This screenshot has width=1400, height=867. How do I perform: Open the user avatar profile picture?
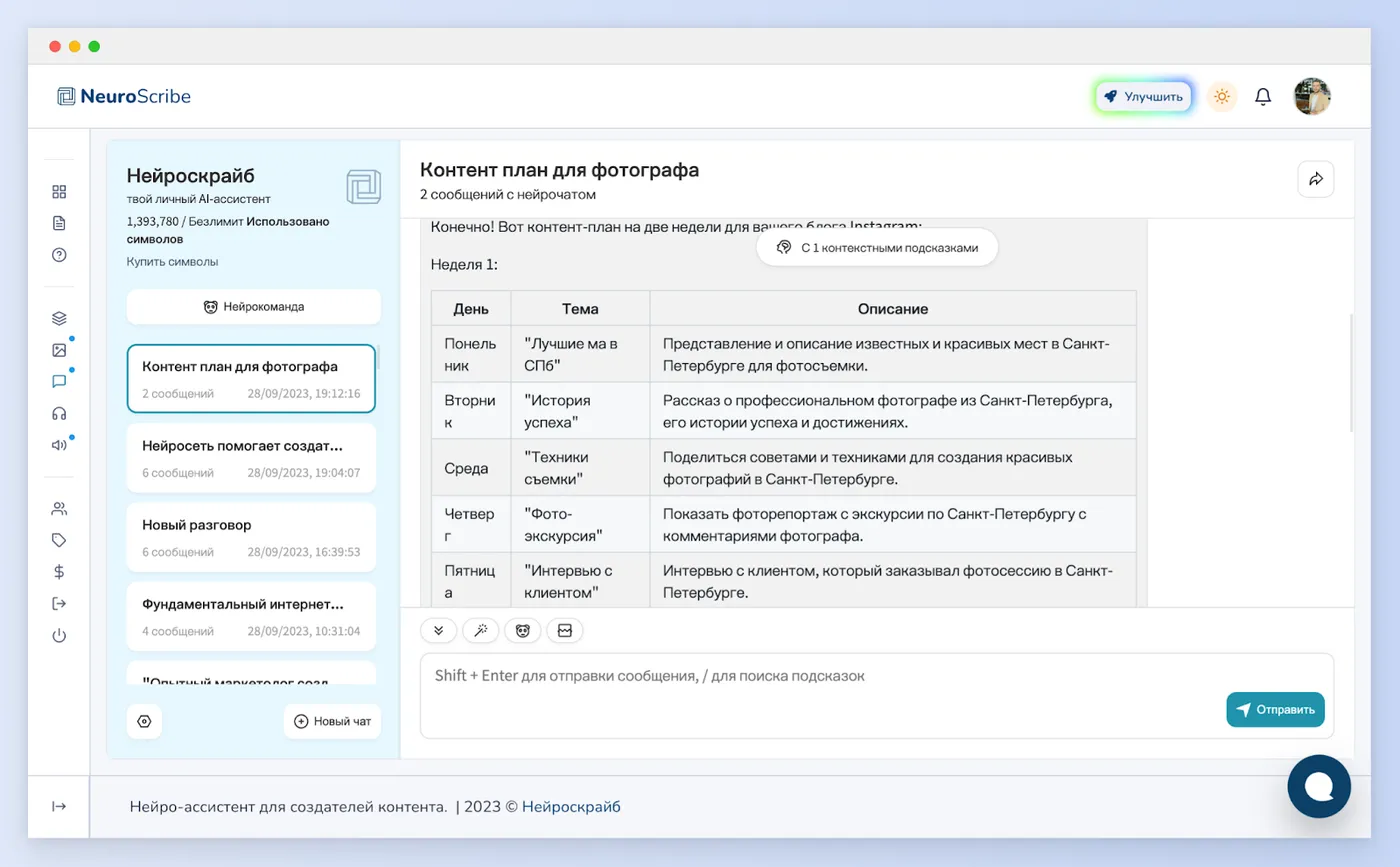[x=1313, y=97]
